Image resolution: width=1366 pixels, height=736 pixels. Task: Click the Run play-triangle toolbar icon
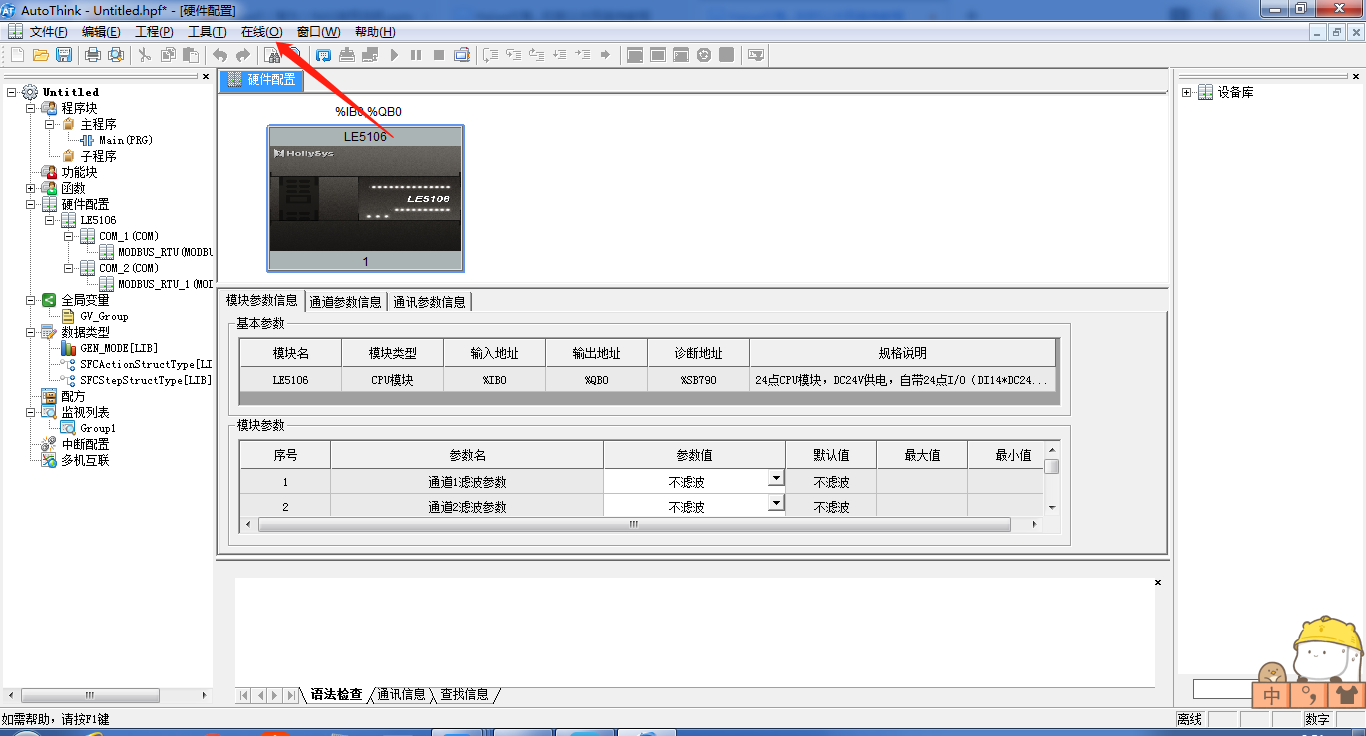coord(394,55)
